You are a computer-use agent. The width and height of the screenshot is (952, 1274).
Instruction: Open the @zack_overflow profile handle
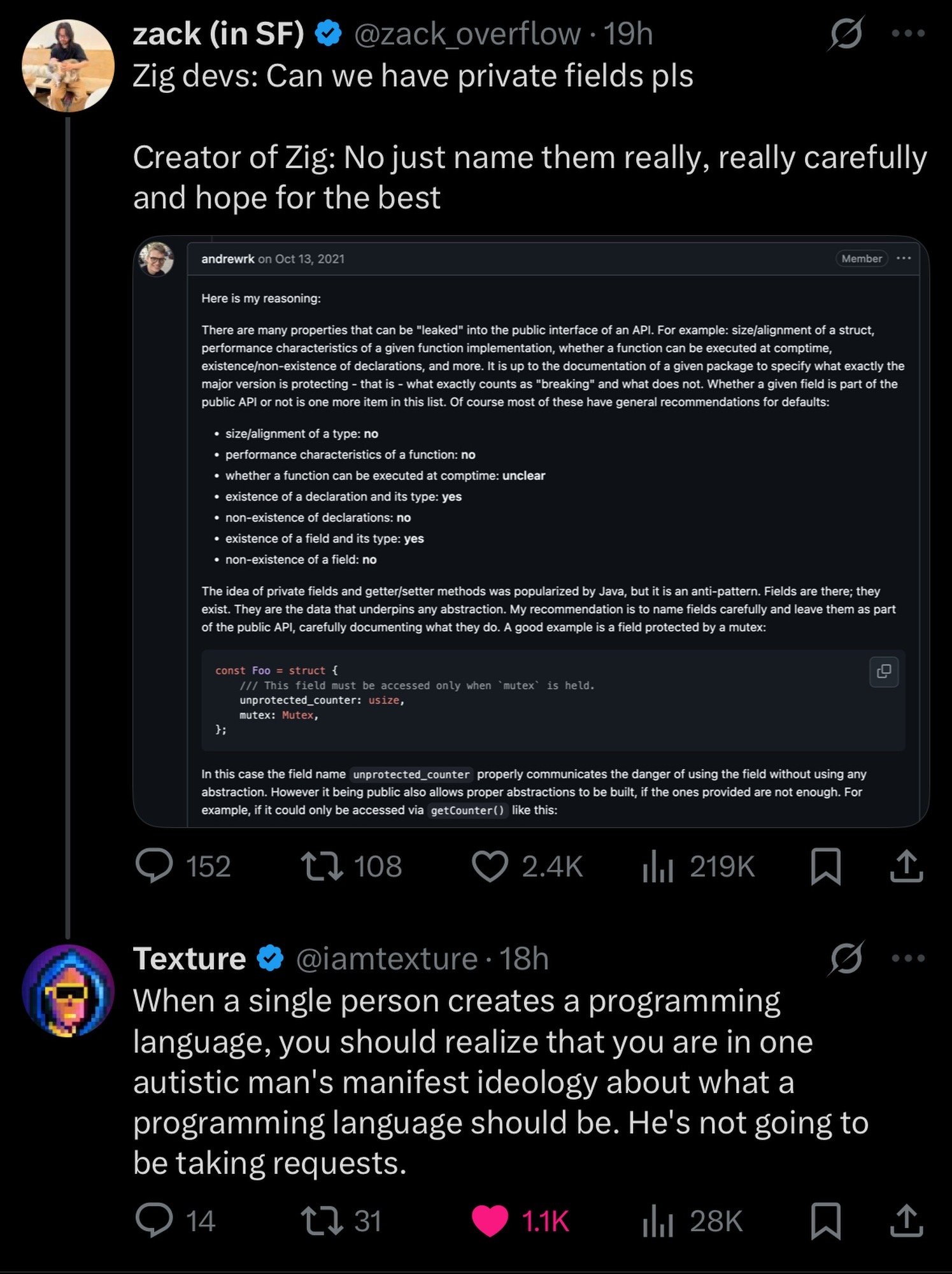pos(467,34)
